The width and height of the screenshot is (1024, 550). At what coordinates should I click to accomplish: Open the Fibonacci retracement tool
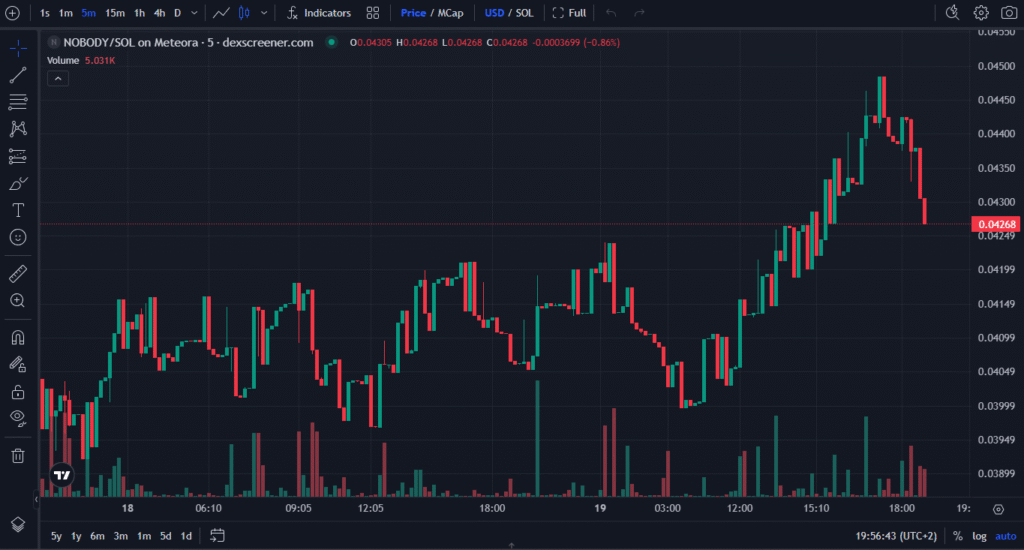(18, 102)
